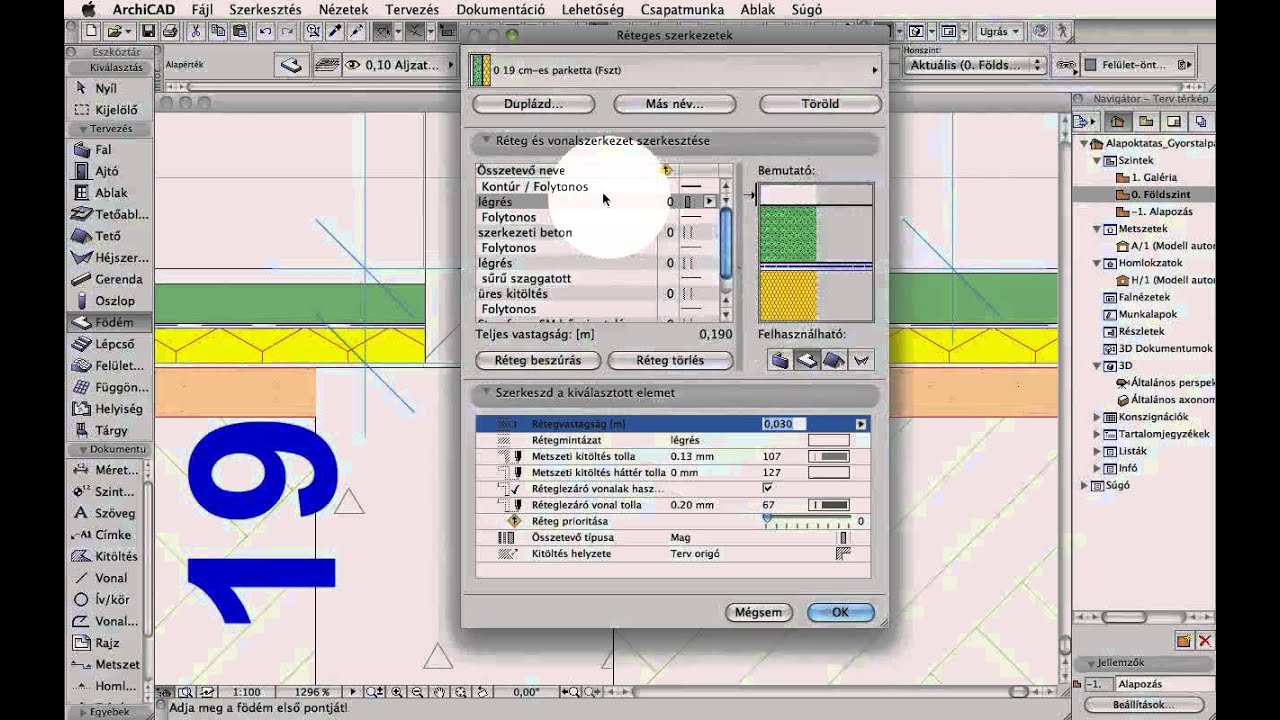Image resolution: width=1280 pixels, height=720 pixels.
Task: Toggle shell usage icon under Felhasználható
Action: [x=860, y=360]
